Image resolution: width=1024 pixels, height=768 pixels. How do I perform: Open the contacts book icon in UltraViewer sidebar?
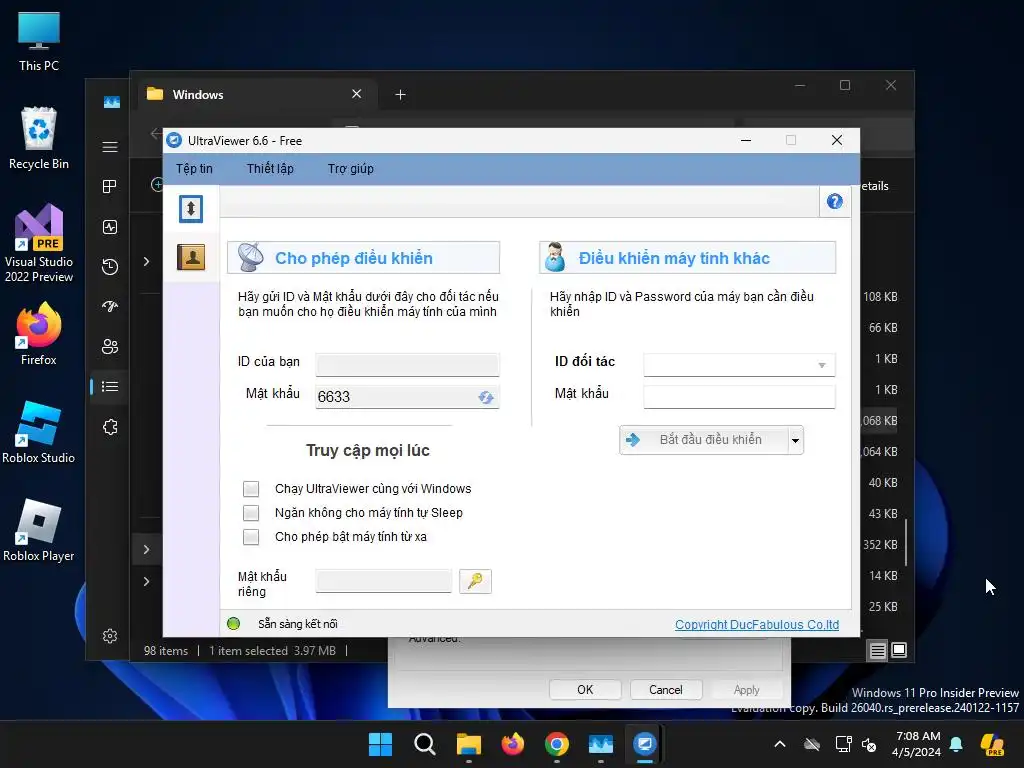tap(191, 257)
